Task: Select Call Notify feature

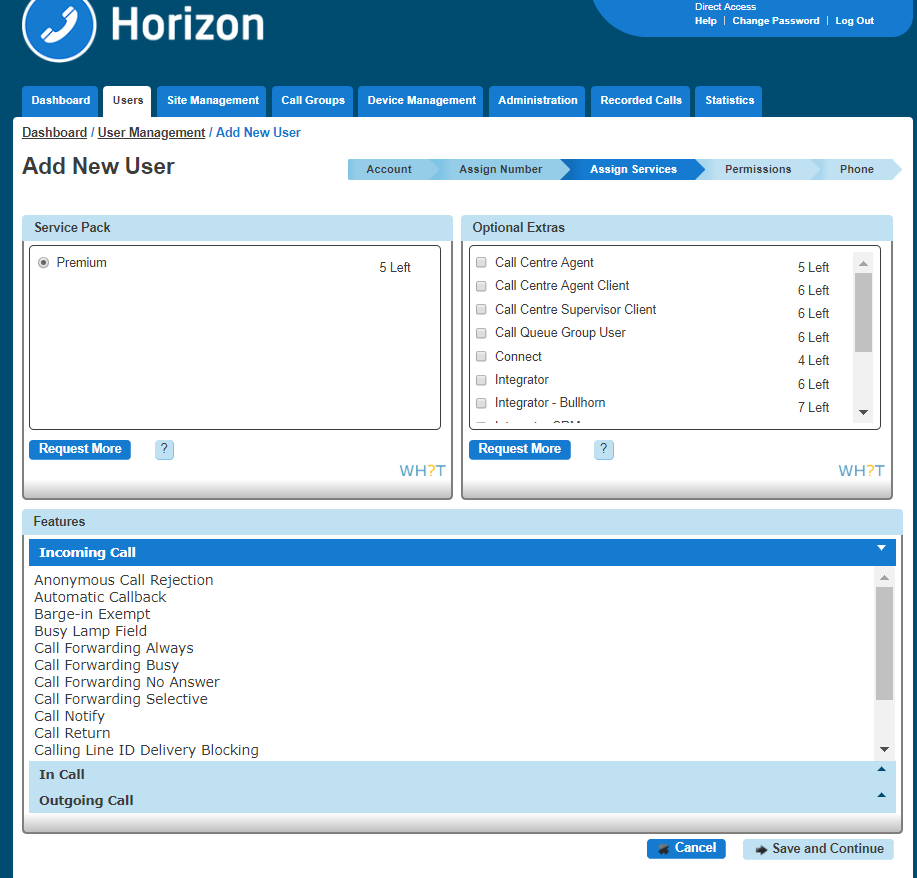Action: click(x=69, y=716)
